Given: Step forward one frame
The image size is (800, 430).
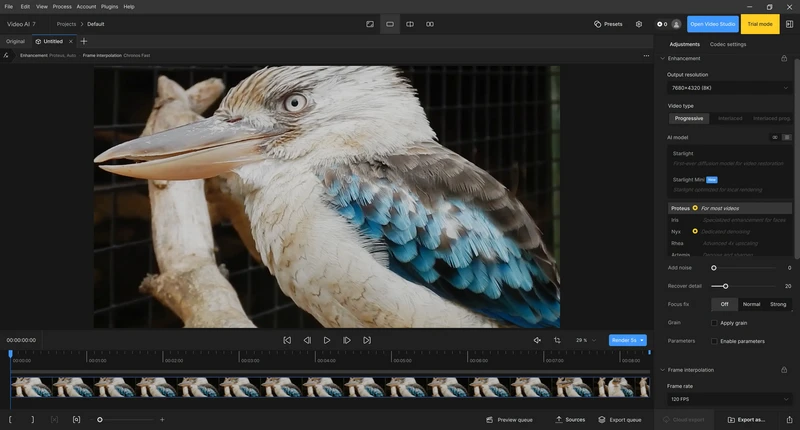Looking at the screenshot, I should pyautogui.click(x=347, y=340).
